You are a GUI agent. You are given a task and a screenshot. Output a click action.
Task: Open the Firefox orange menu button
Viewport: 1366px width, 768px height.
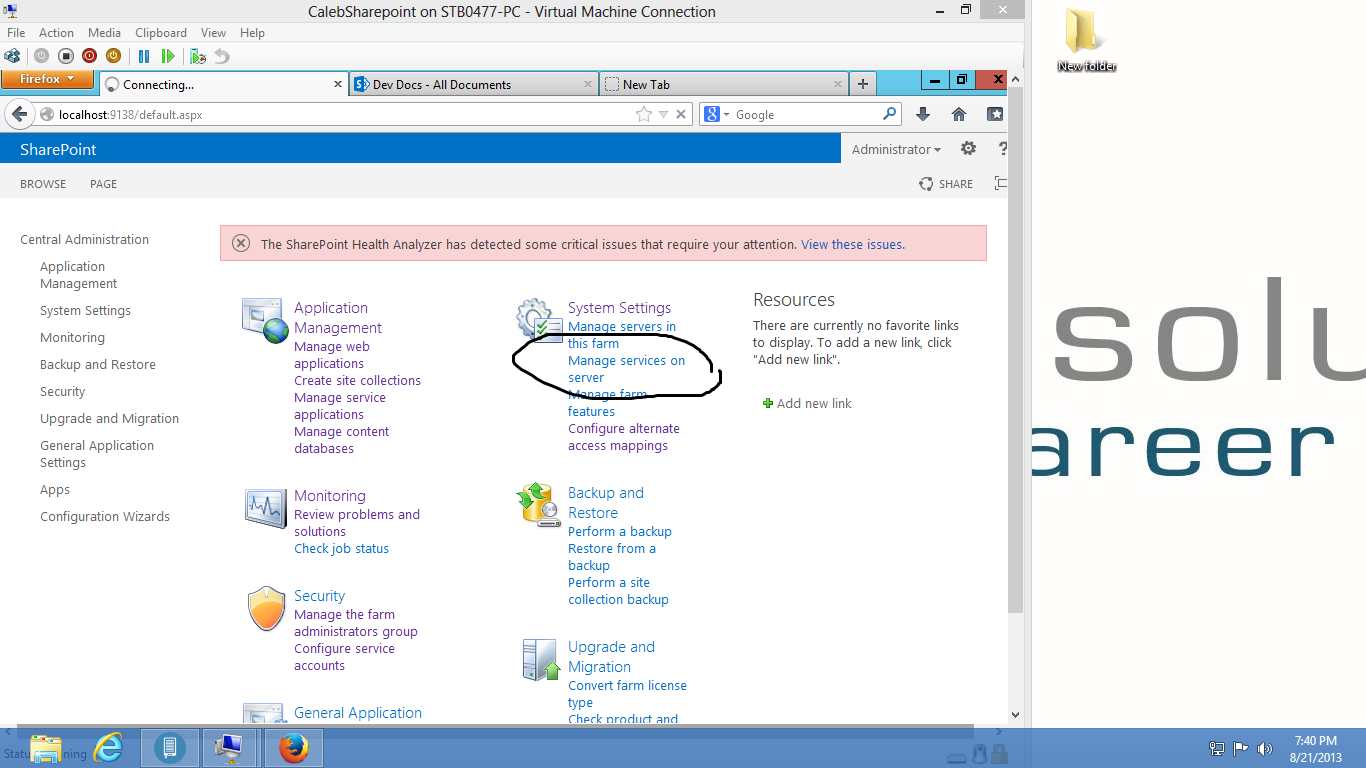pyautogui.click(x=47, y=79)
